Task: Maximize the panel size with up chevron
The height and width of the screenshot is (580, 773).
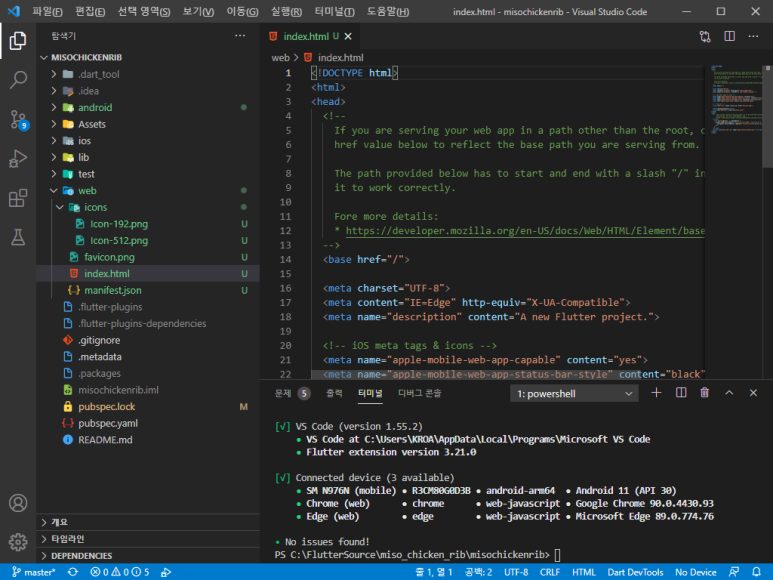Action: click(729, 393)
